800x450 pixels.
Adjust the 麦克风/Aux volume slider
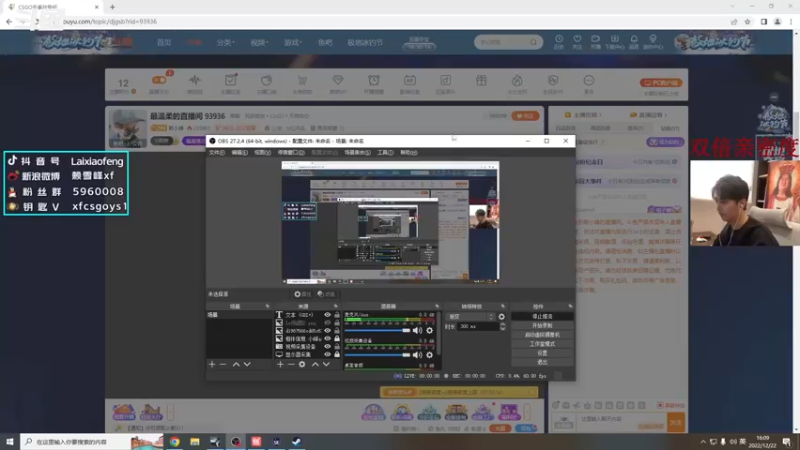point(377,331)
